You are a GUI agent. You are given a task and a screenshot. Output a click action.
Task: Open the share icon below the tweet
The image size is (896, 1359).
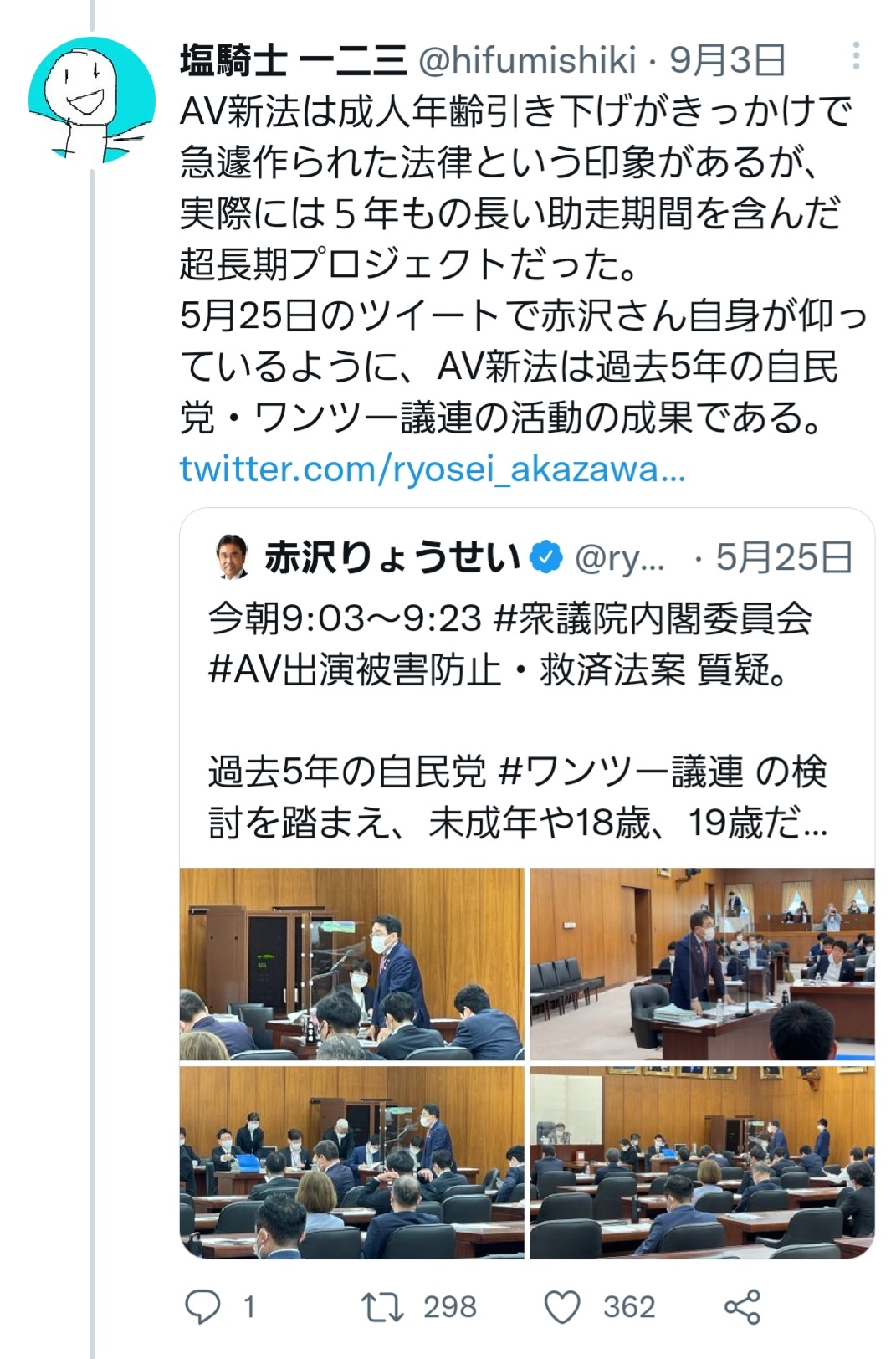(742, 1306)
